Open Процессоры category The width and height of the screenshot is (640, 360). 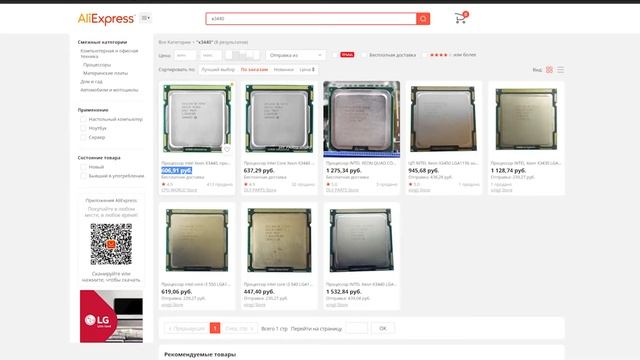97,65
